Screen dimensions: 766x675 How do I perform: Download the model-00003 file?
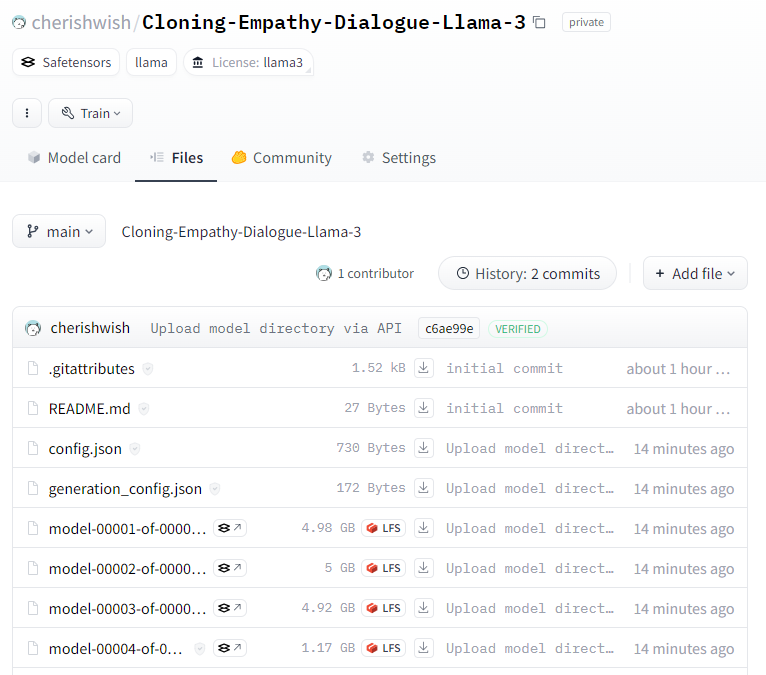click(x=424, y=608)
